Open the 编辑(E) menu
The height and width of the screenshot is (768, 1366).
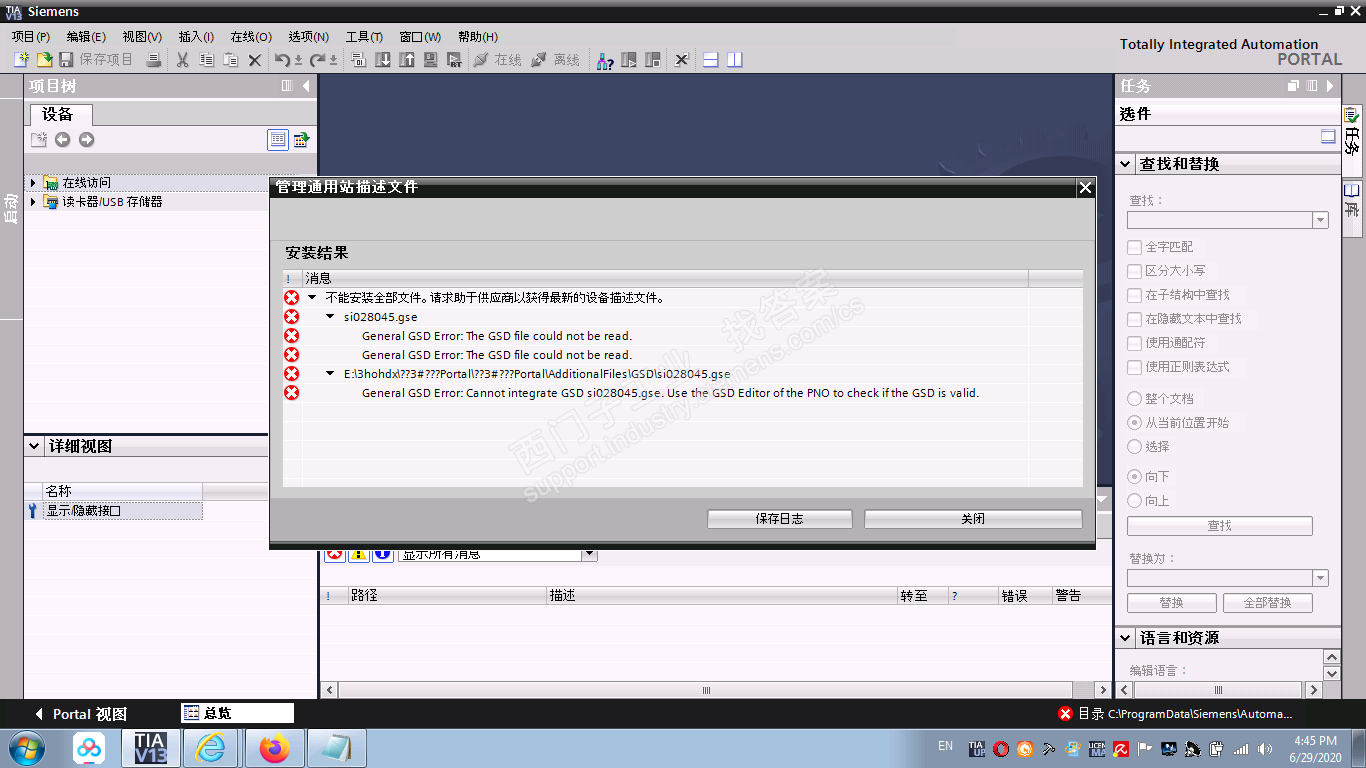tap(86, 37)
